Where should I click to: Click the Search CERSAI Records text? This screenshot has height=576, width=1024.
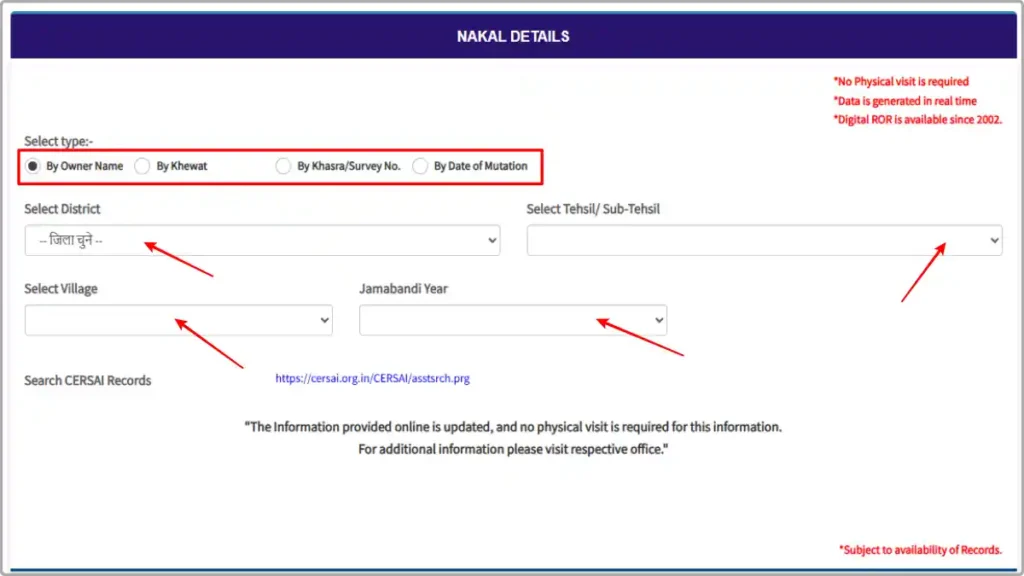88,380
